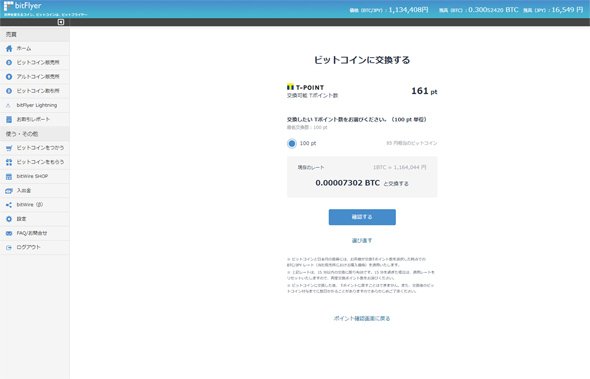Click the bitFlyer logo in header
Image resolution: width=590 pixels, height=379 pixels.
click(23, 6)
